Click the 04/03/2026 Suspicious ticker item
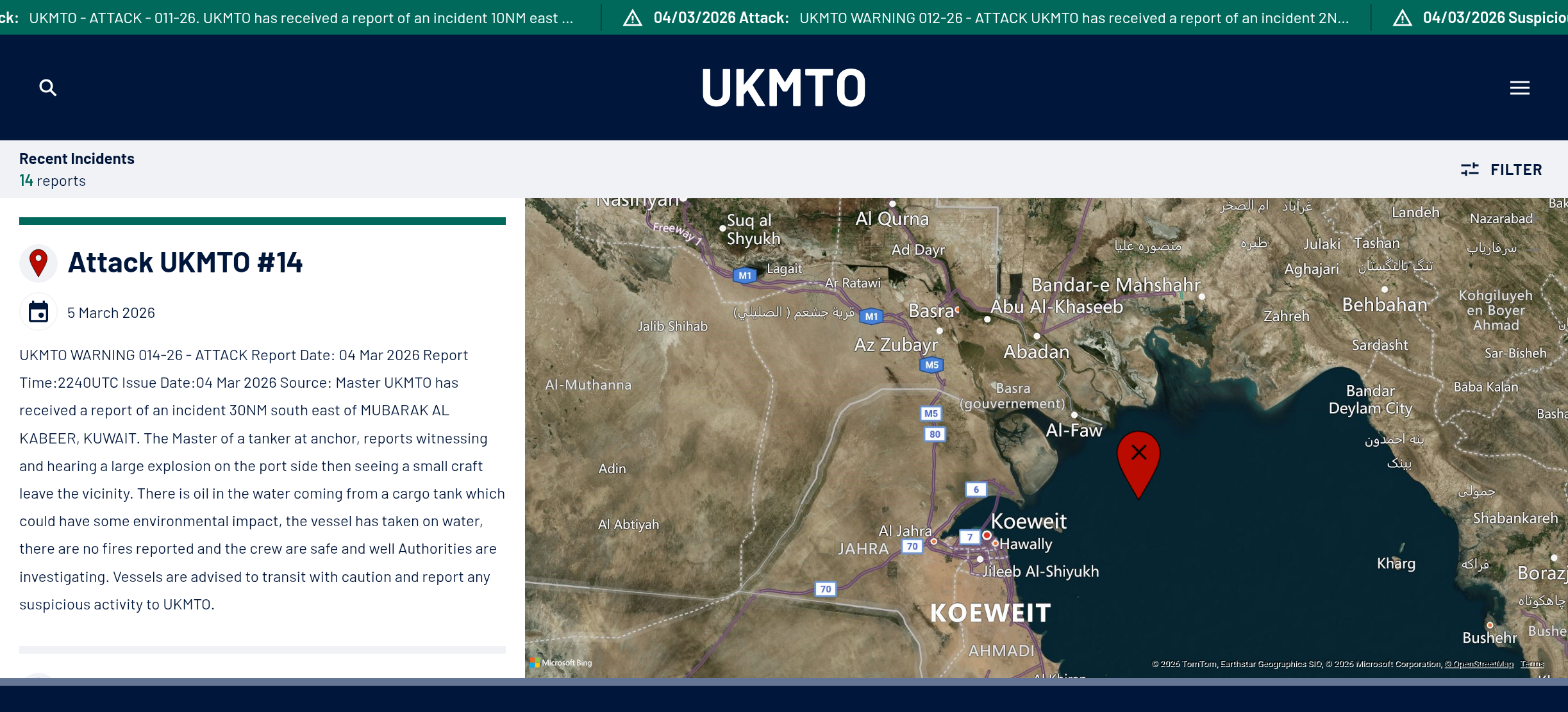The image size is (1568, 712). (x=1494, y=18)
